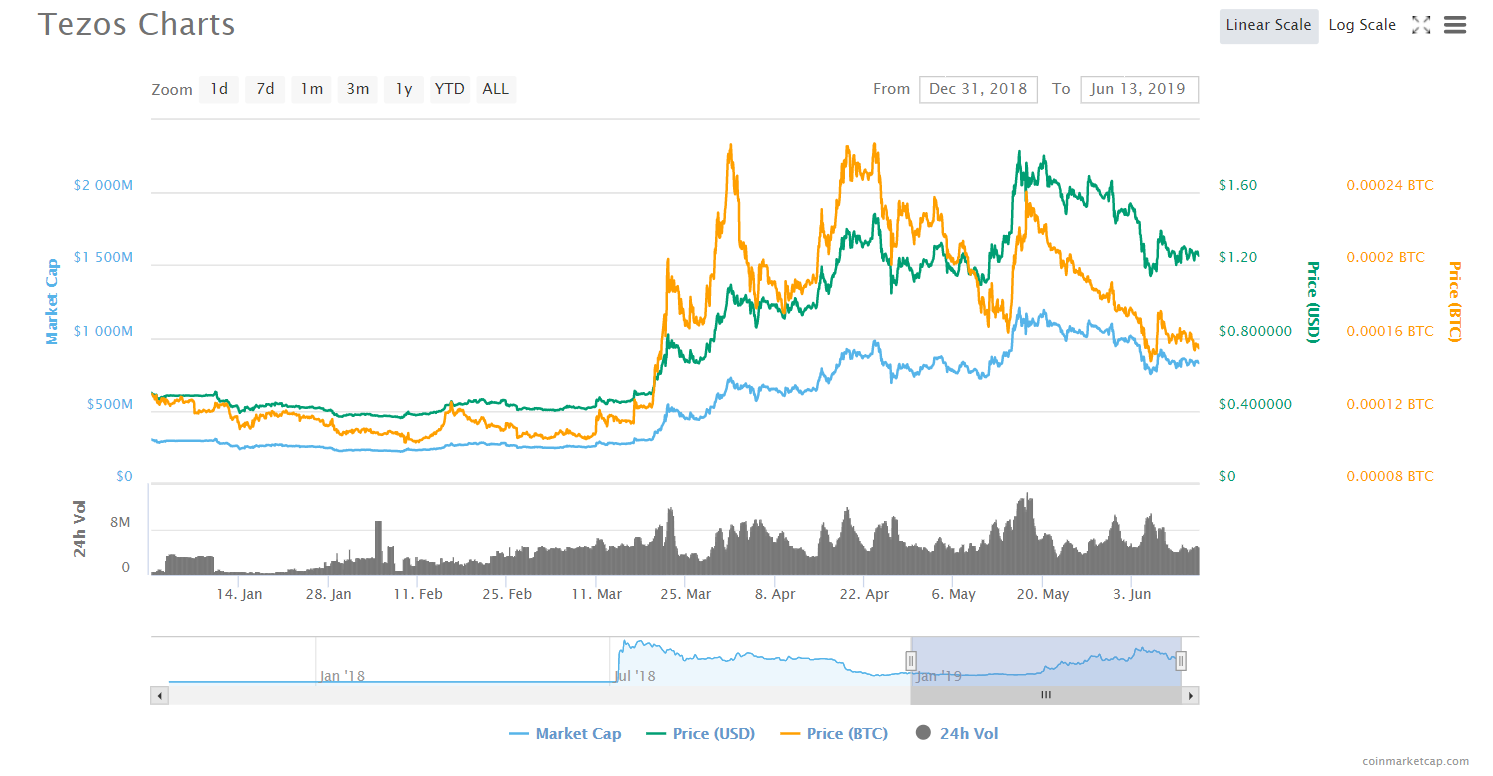Click the navigator scrollbar left arrow
This screenshot has width=1493, height=776.
point(159,695)
